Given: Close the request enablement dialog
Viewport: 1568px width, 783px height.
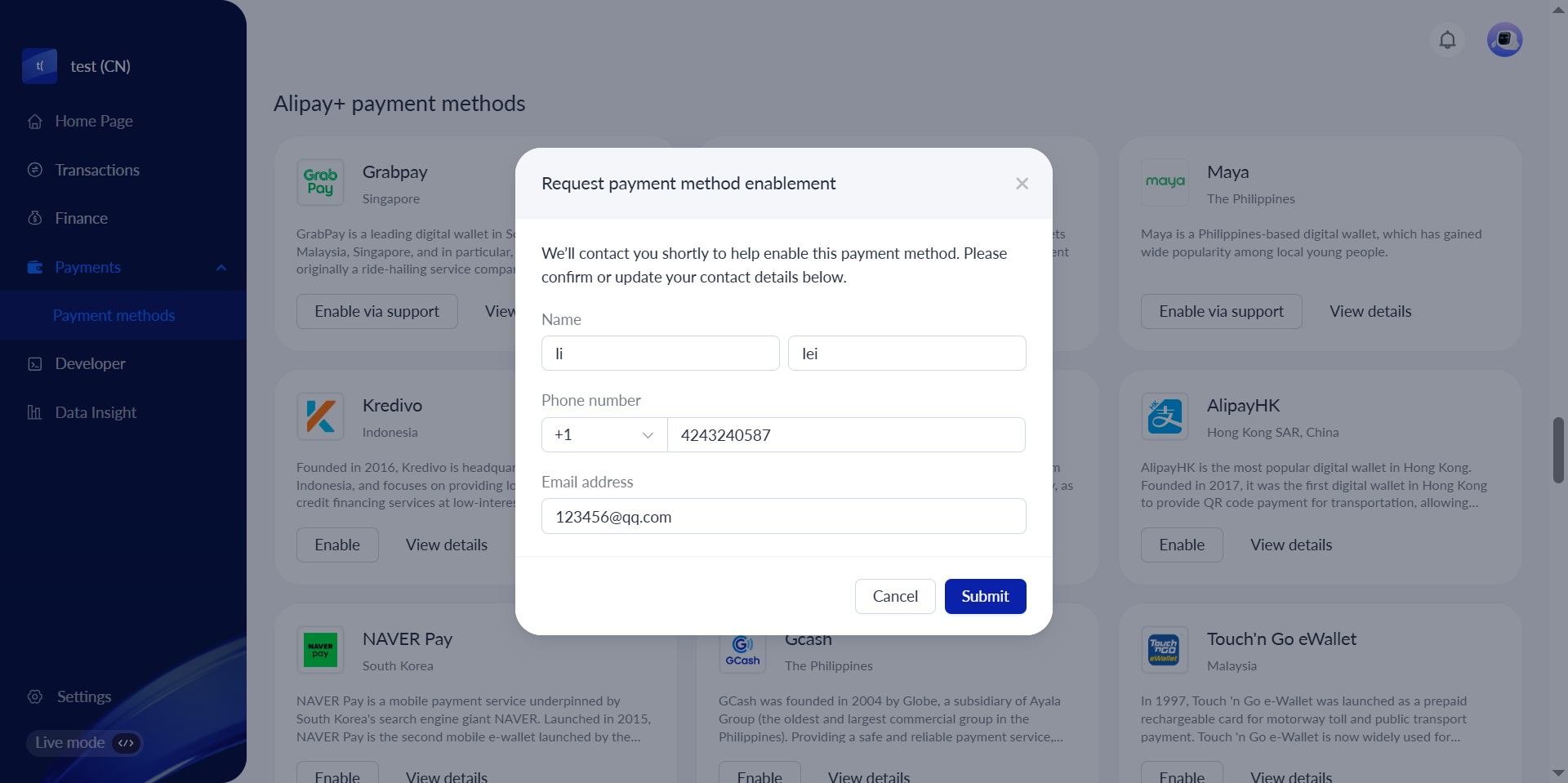Looking at the screenshot, I should (x=1022, y=184).
